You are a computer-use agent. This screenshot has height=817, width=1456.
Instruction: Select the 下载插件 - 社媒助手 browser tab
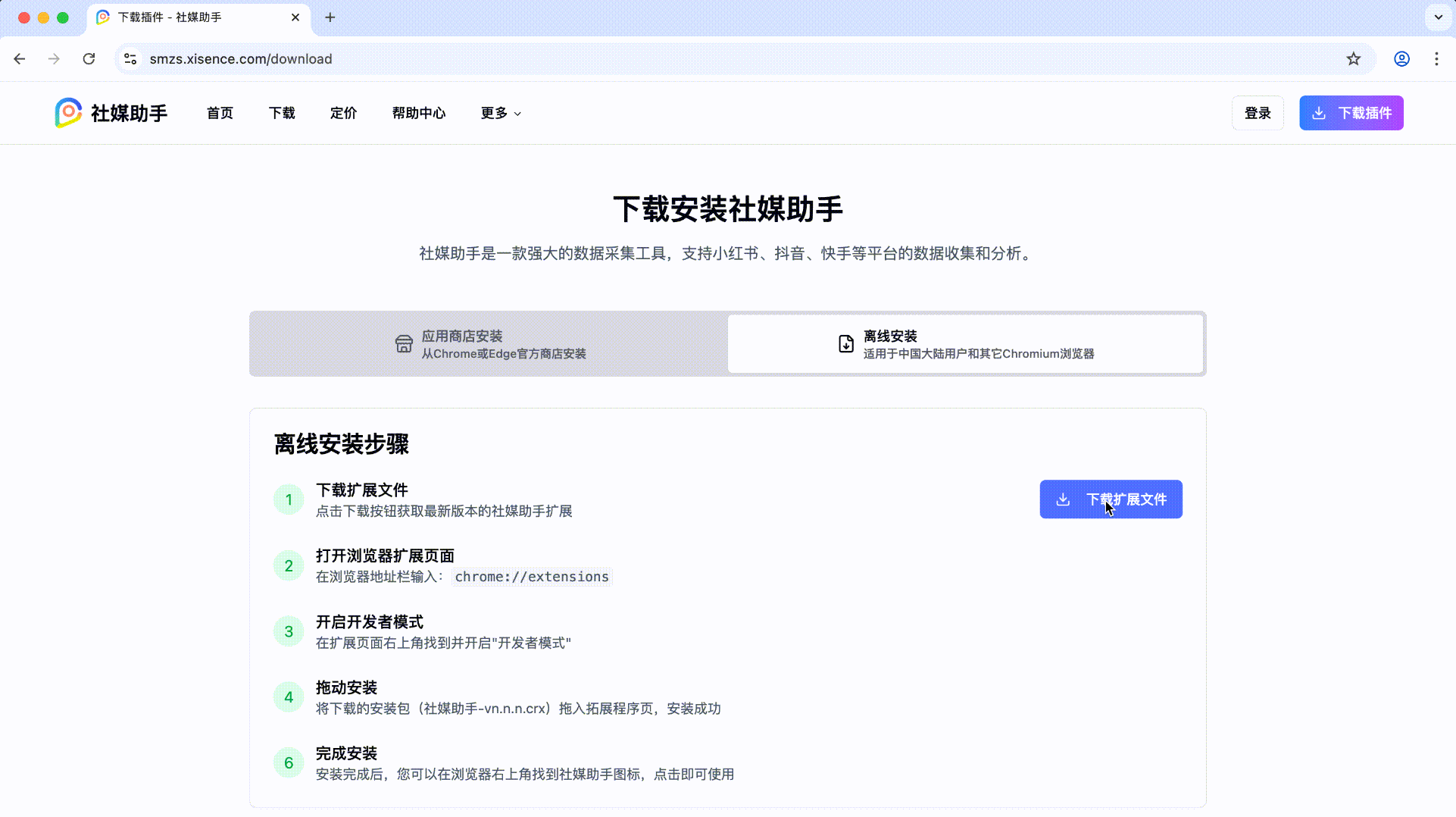(x=198, y=17)
